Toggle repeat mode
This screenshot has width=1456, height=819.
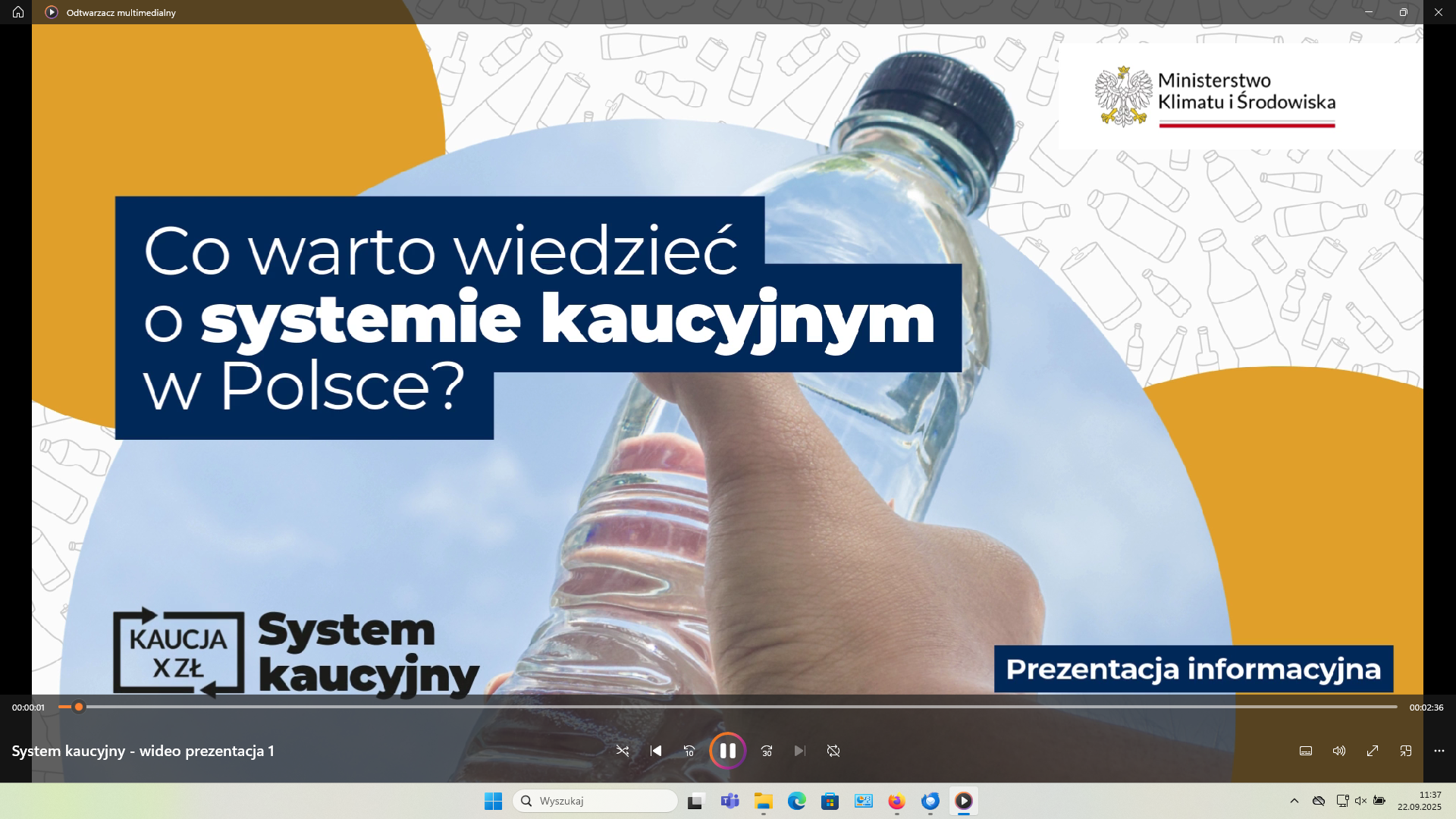pyautogui.click(x=833, y=751)
